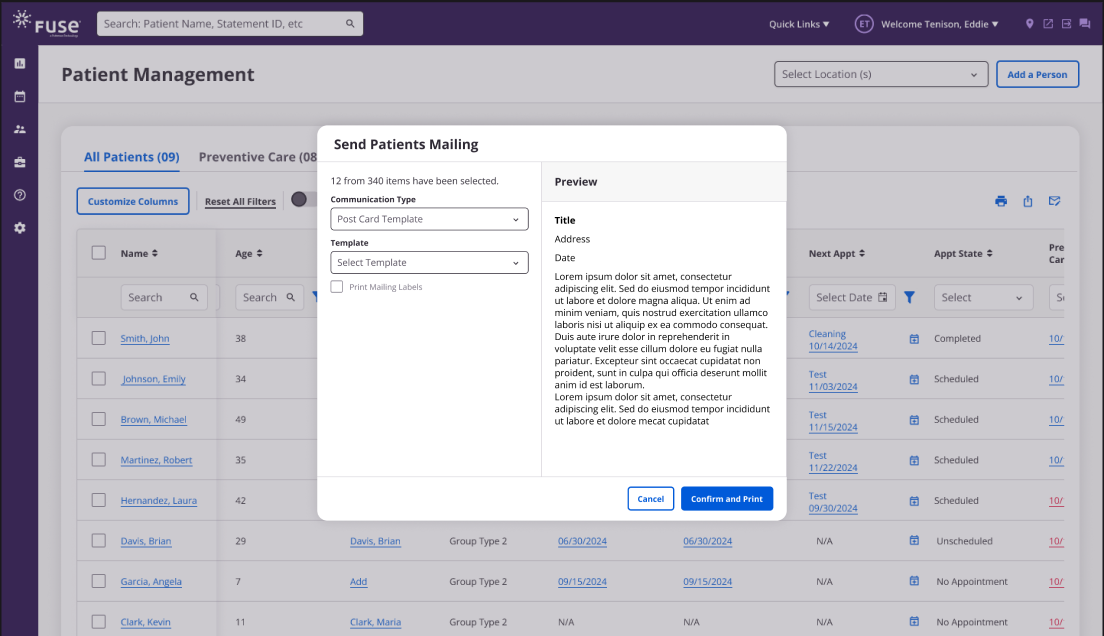Check the box for Smith, John row
The width and height of the screenshot is (1104, 636).
coord(99,338)
